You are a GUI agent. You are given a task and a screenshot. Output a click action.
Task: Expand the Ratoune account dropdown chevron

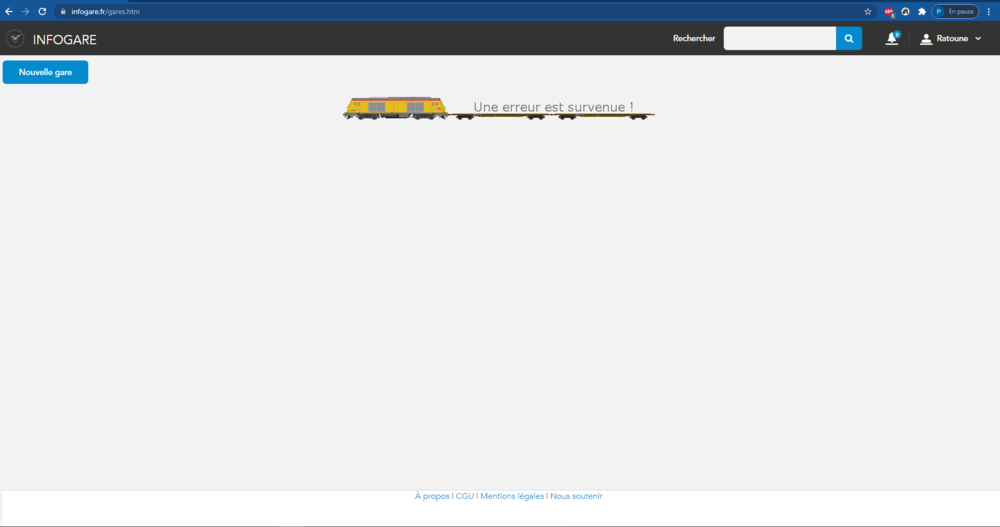(x=978, y=39)
